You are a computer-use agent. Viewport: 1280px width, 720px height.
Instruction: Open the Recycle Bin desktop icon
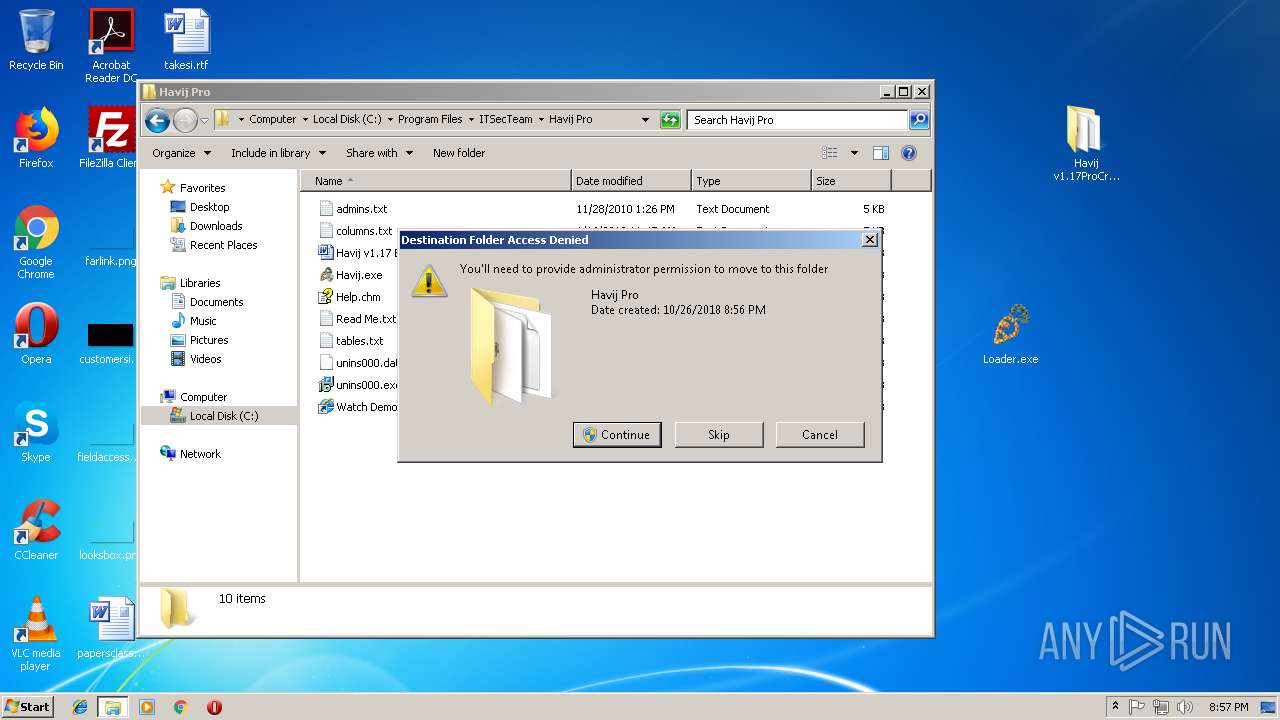pos(36,40)
